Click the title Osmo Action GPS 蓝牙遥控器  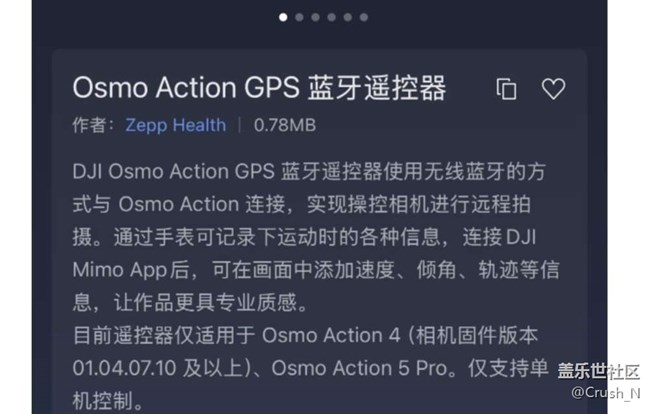(259, 89)
